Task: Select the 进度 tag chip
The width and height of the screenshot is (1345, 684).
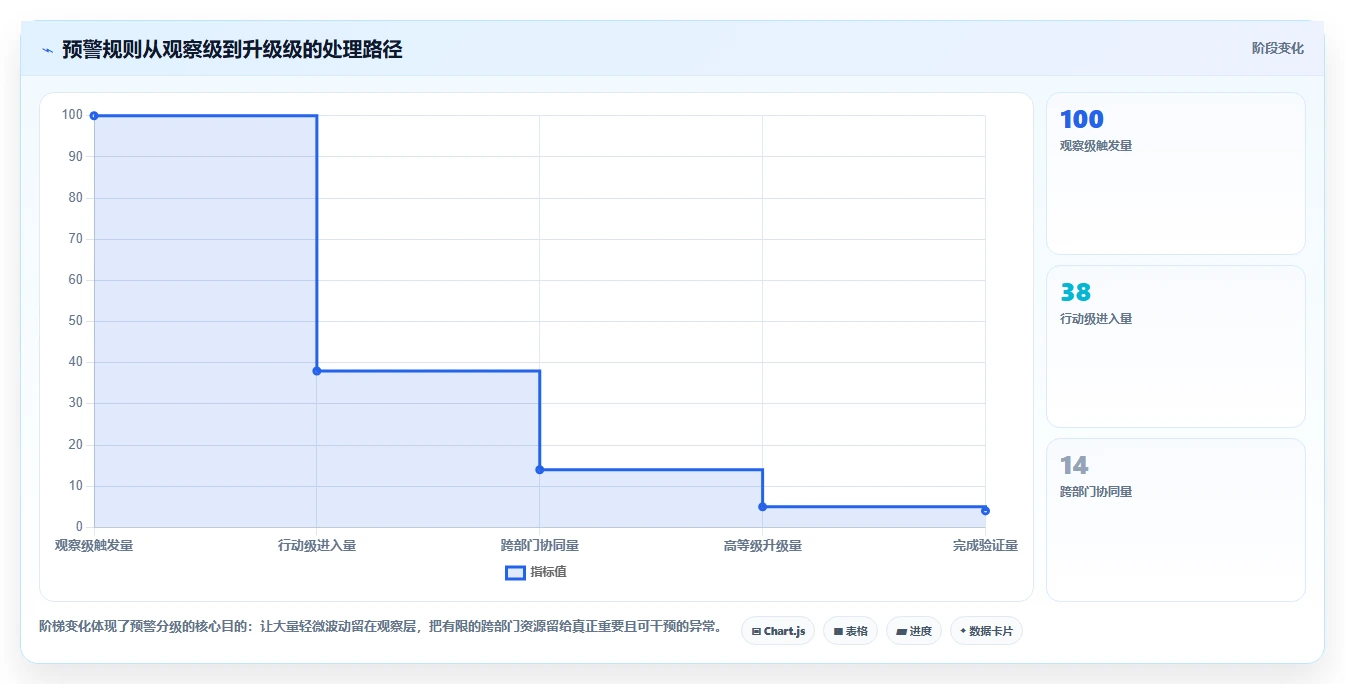Action: click(x=914, y=631)
